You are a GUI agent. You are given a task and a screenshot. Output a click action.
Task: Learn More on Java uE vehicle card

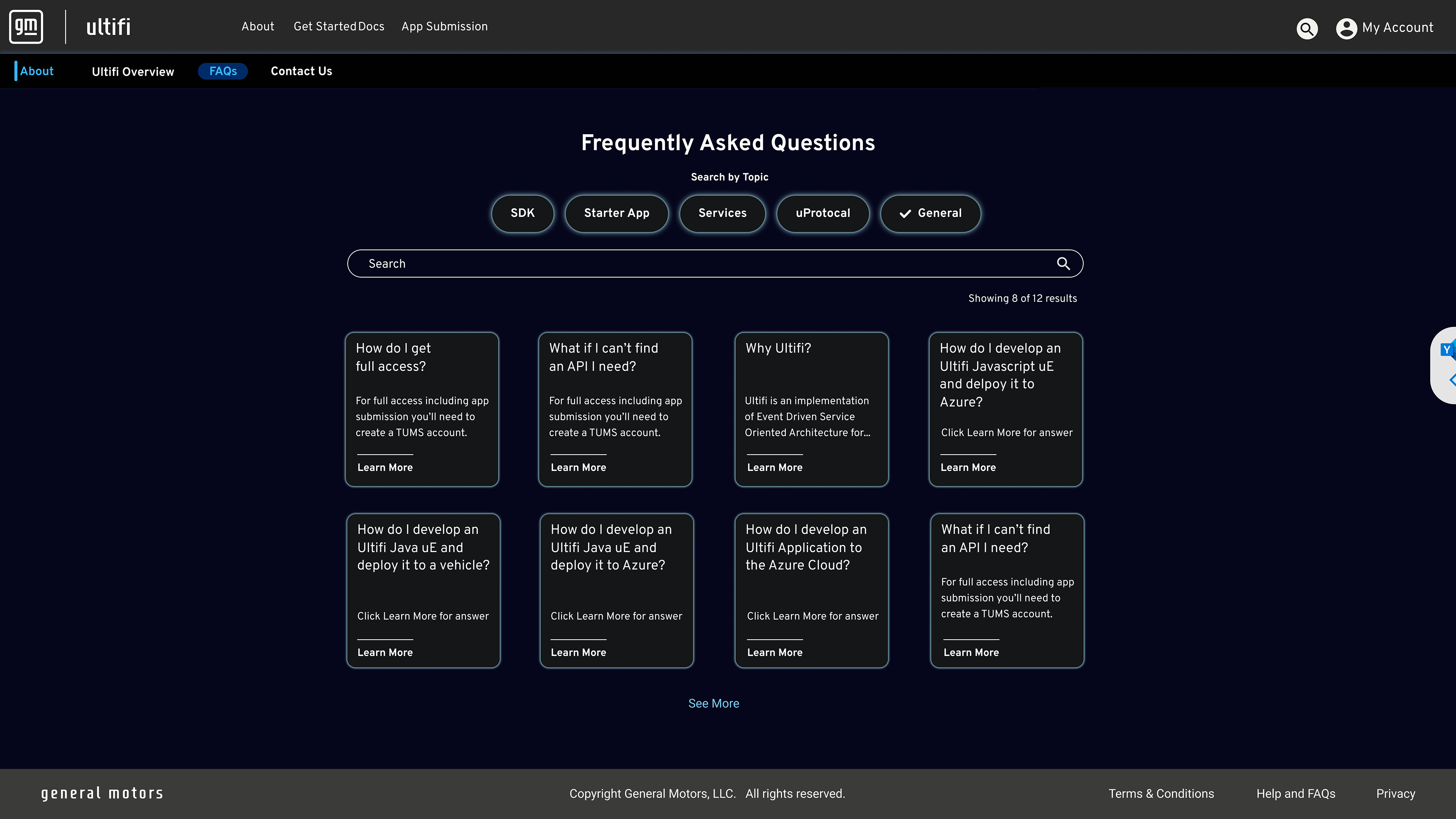(385, 652)
